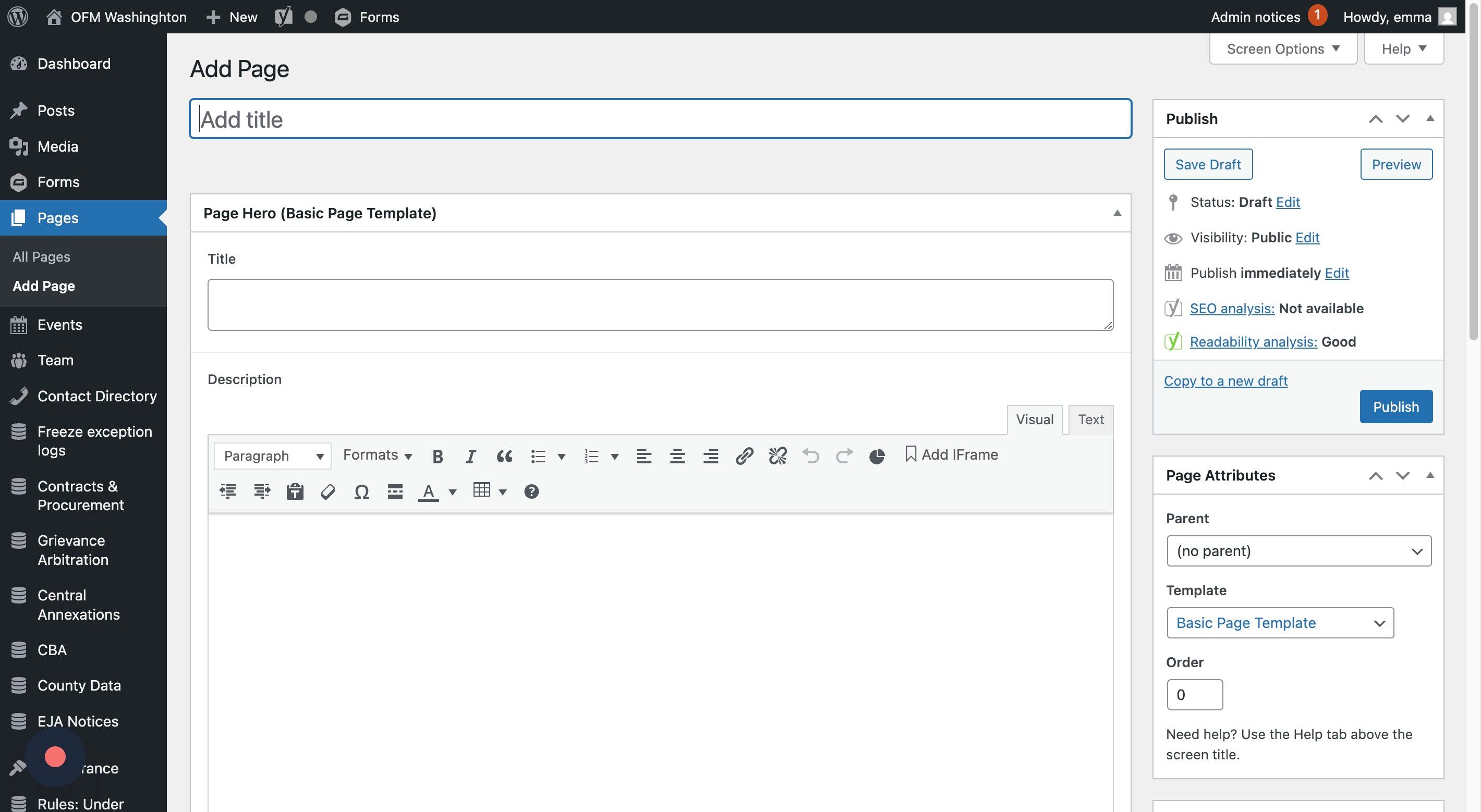The image size is (1481, 812).
Task: Insert a blockquote in the editor
Action: (x=504, y=456)
